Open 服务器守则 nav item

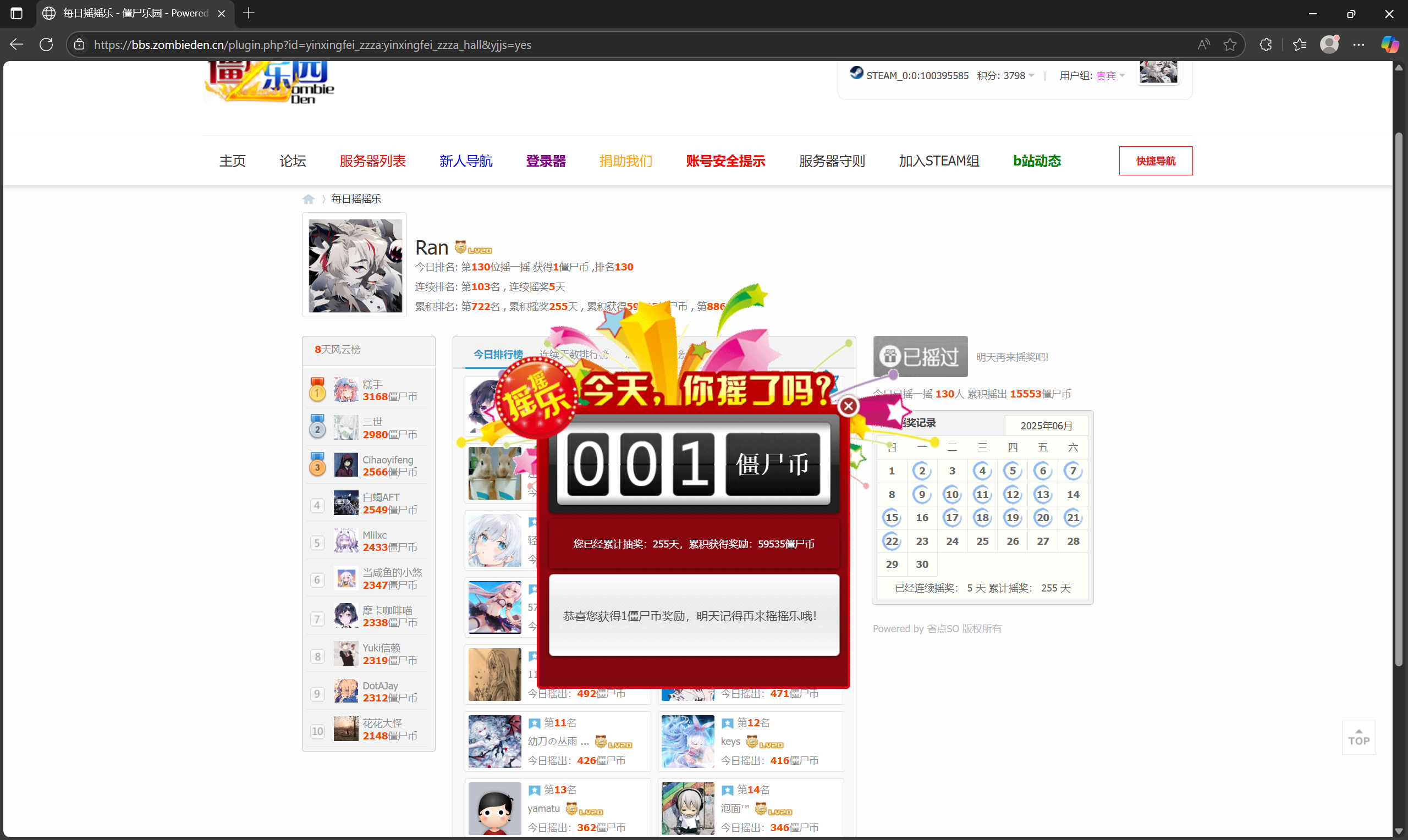pos(832,161)
